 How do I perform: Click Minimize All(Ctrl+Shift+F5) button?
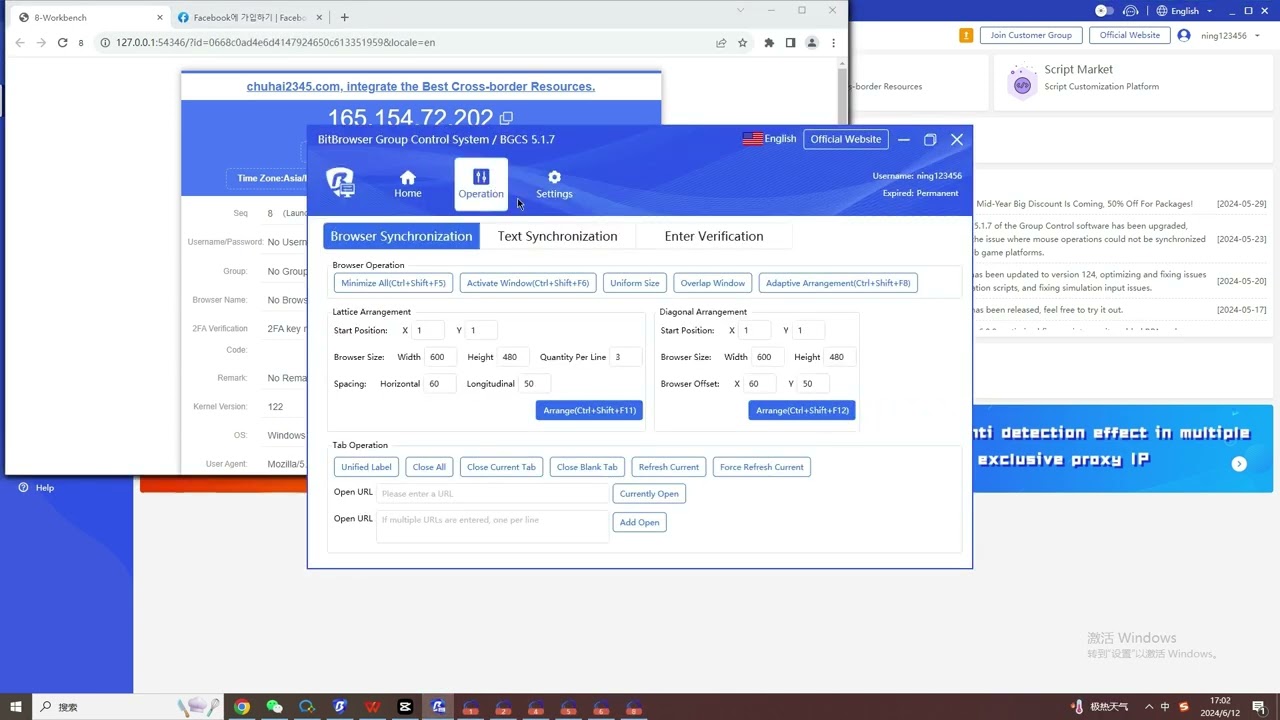393,283
